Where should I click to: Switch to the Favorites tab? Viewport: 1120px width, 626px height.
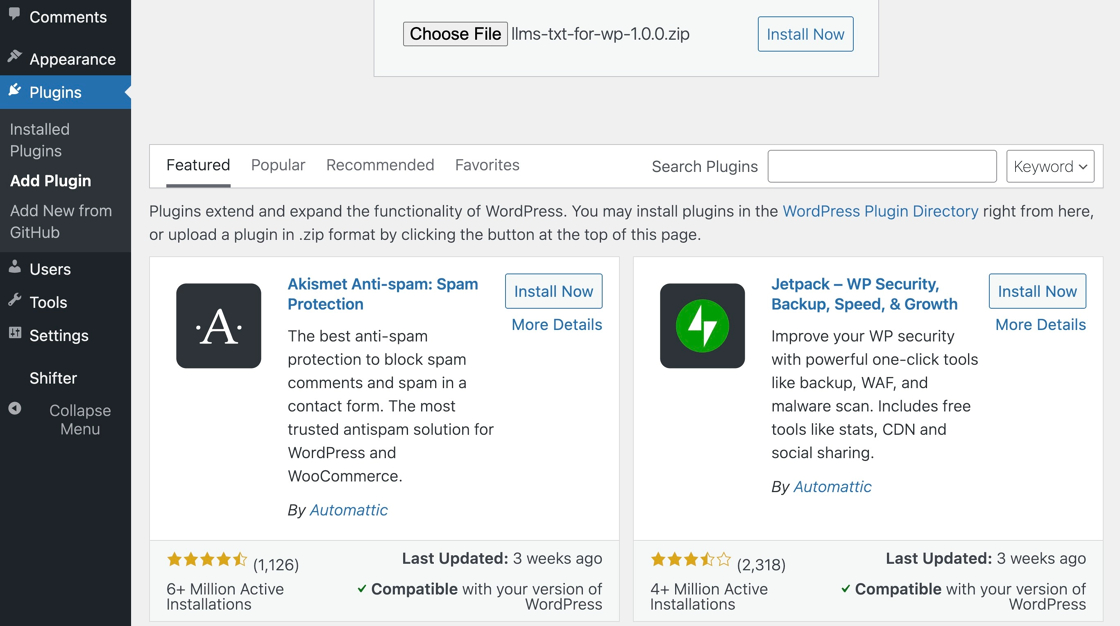(x=487, y=165)
